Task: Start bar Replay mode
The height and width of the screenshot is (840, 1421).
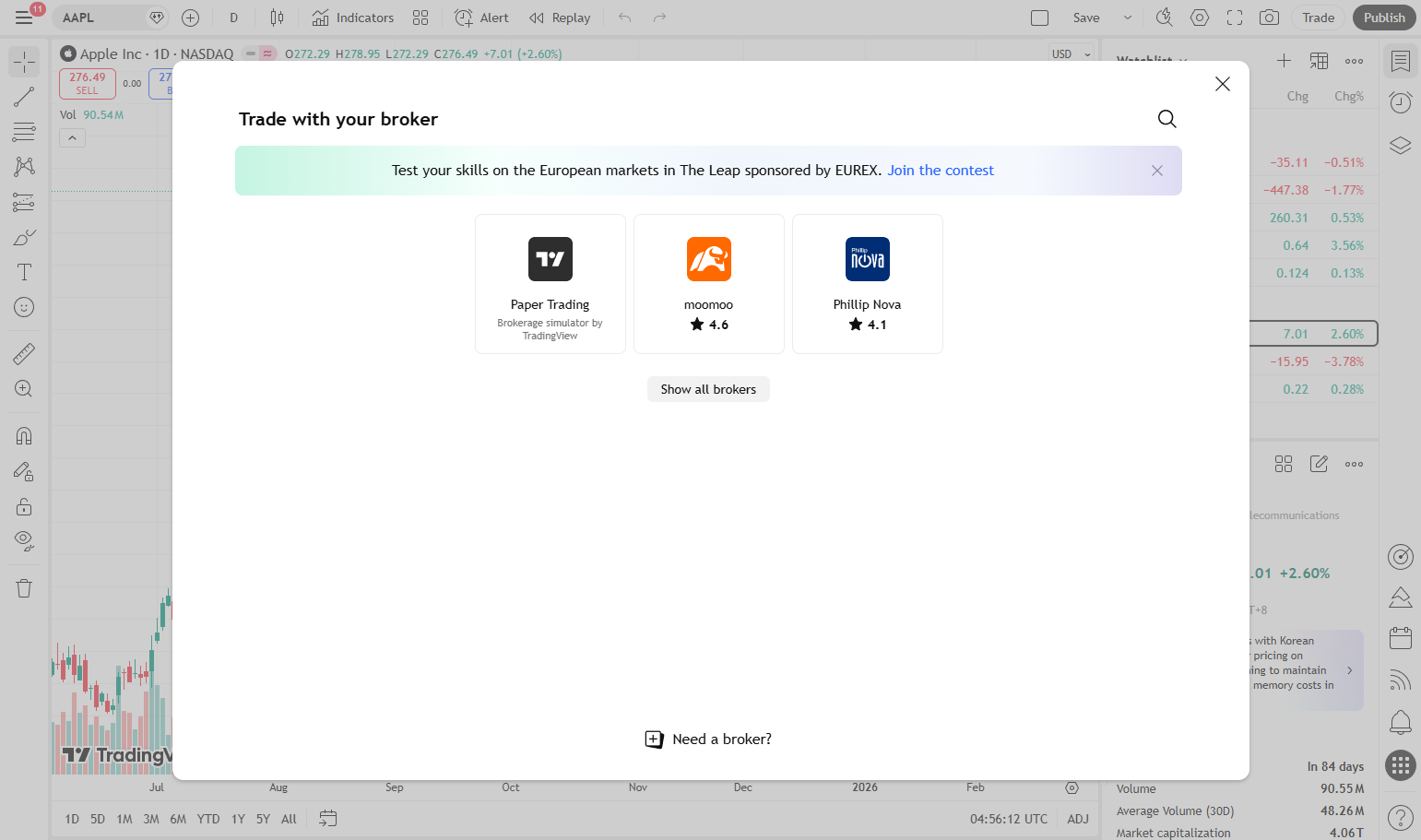Action: pos(560,18)
